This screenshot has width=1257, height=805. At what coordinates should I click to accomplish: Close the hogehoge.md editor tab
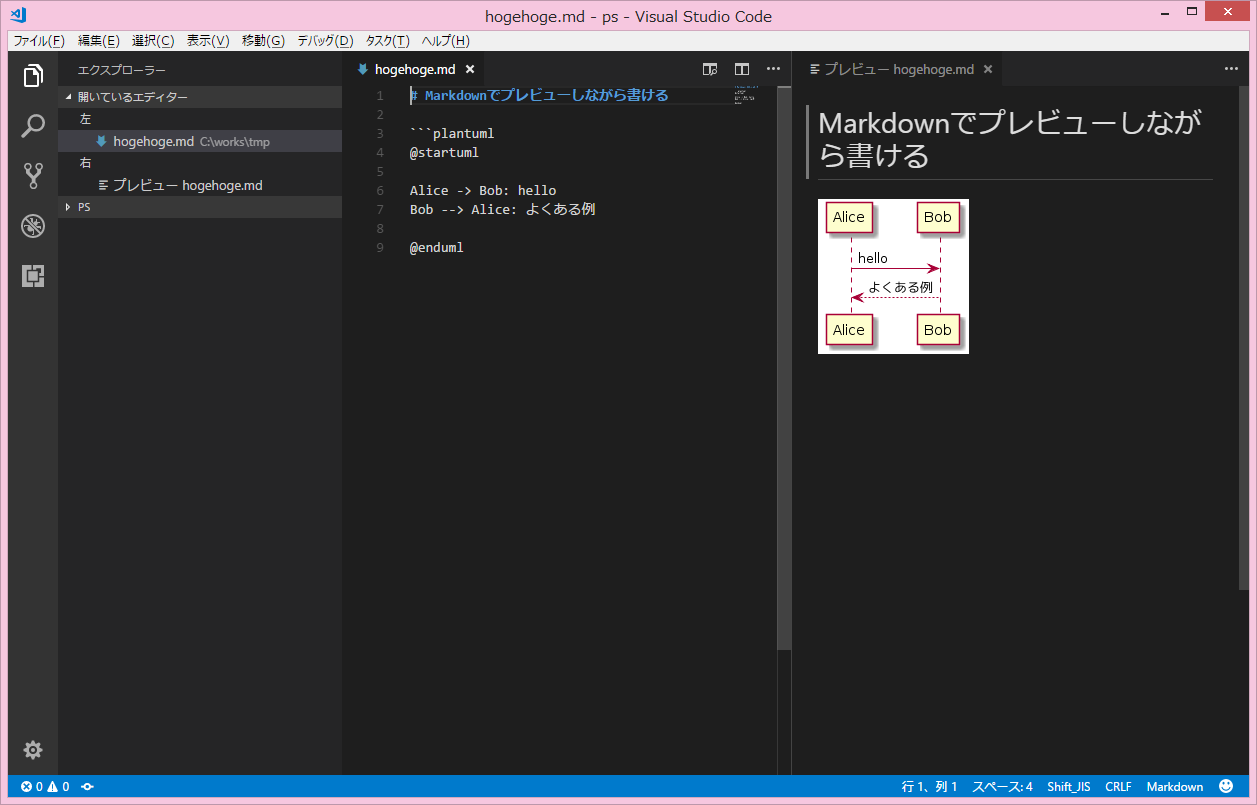pos(470,69)
